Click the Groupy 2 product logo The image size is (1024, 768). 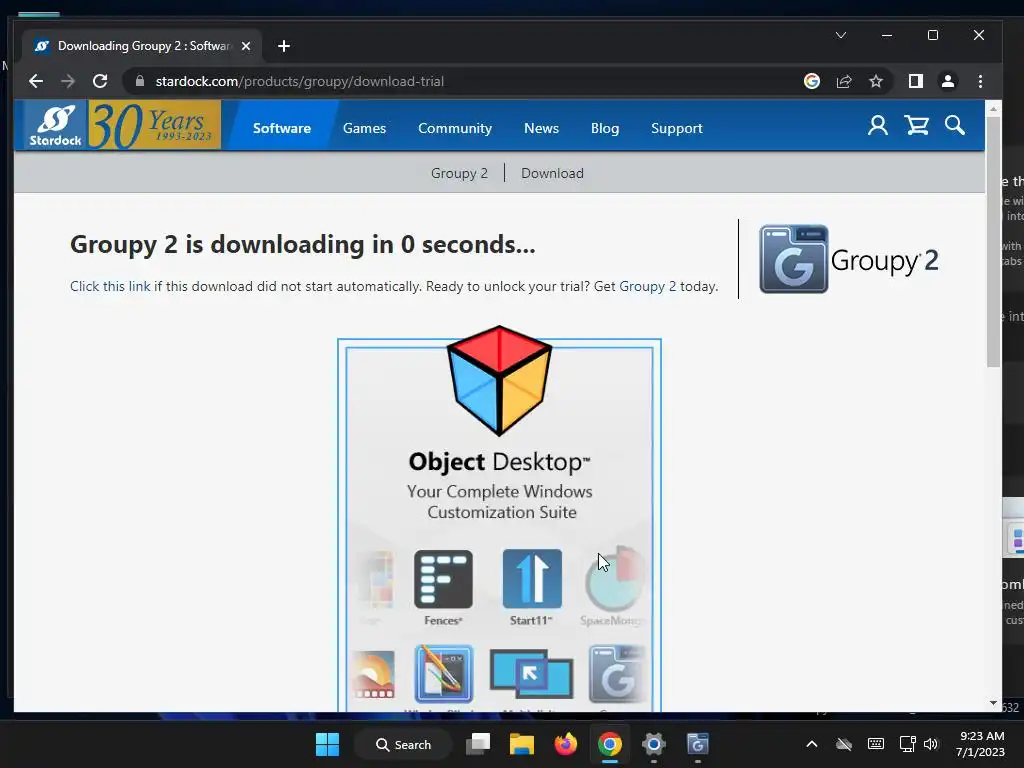click(849, 259)
